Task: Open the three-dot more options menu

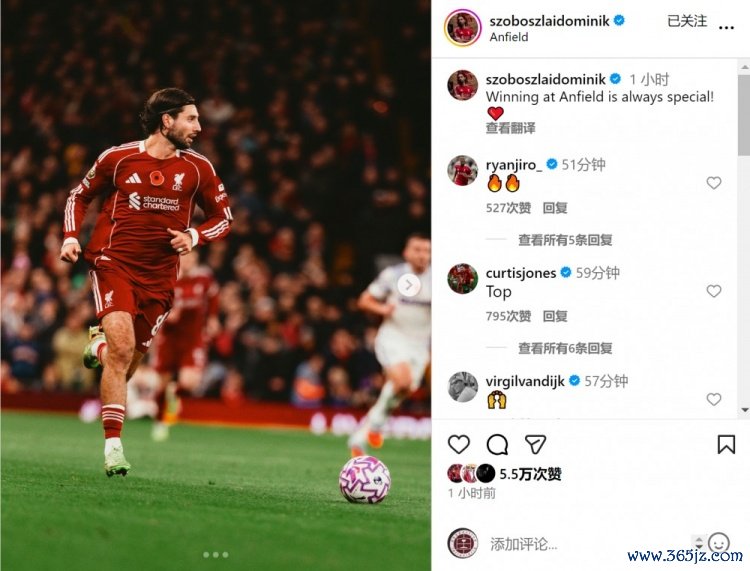Action: [726, 27]
